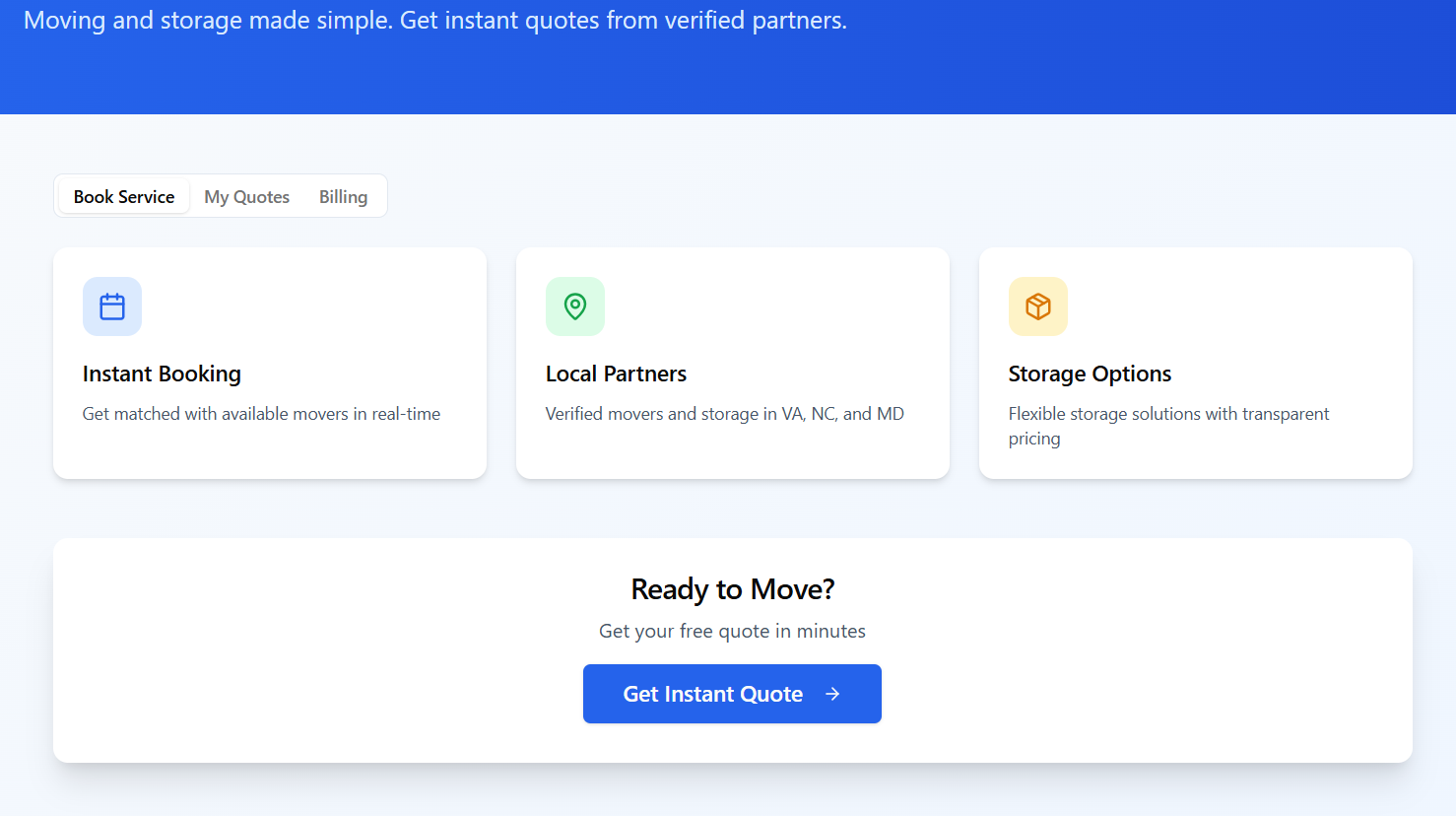This screenshot has height=816, width=1456.
Task: Click the green map pin icon
Action: (575, 306)
